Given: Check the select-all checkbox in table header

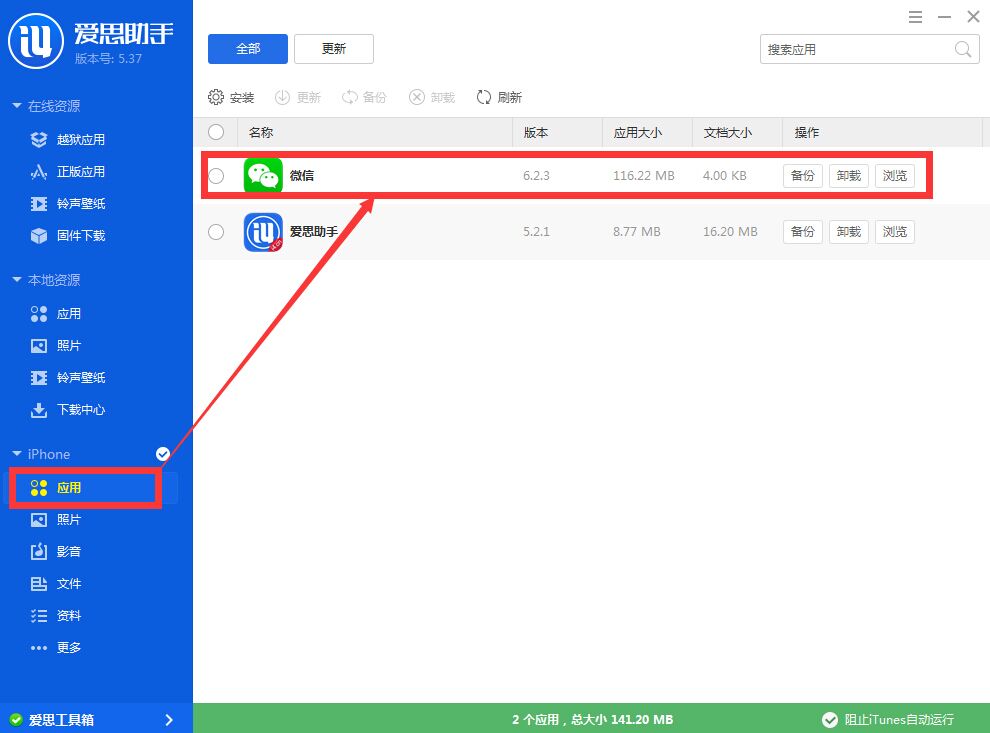Looking at the screenshot, I should [x=216, y=131].
